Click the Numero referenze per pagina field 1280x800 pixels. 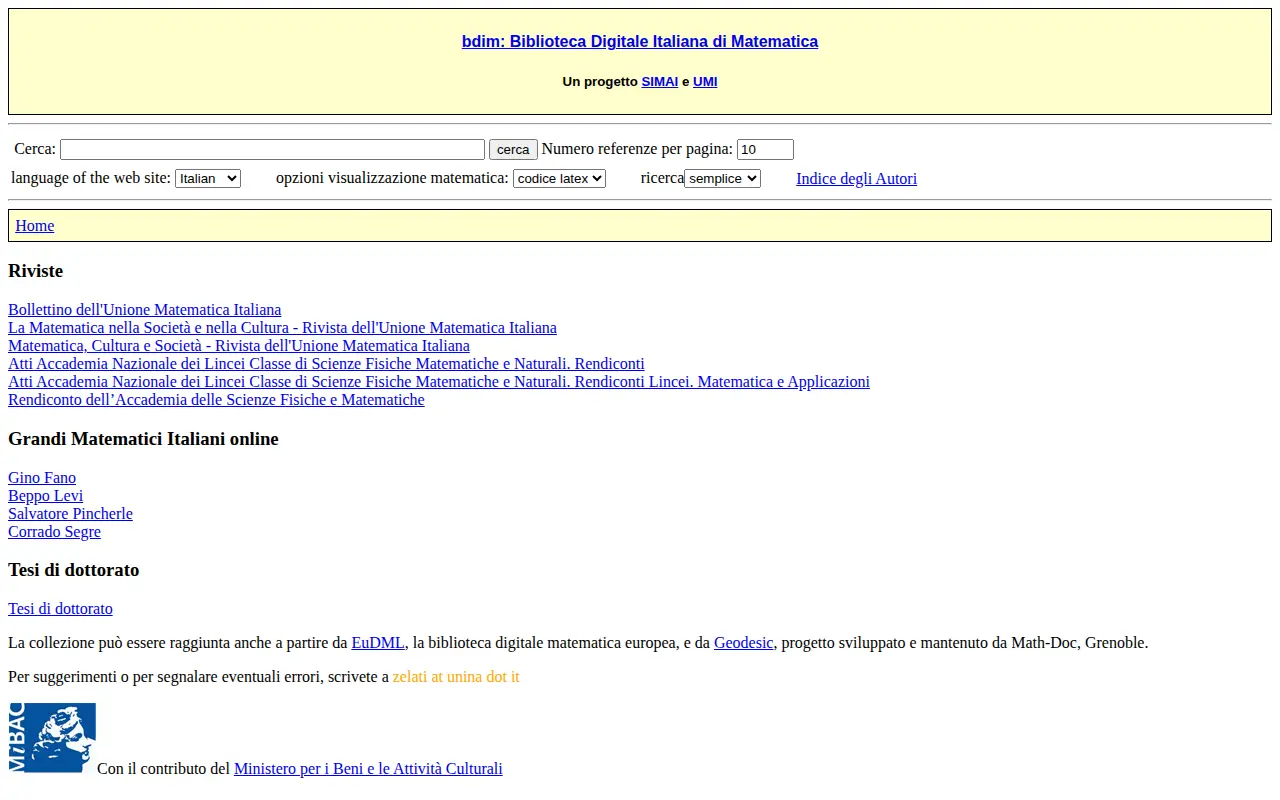[x=765, y=149]
